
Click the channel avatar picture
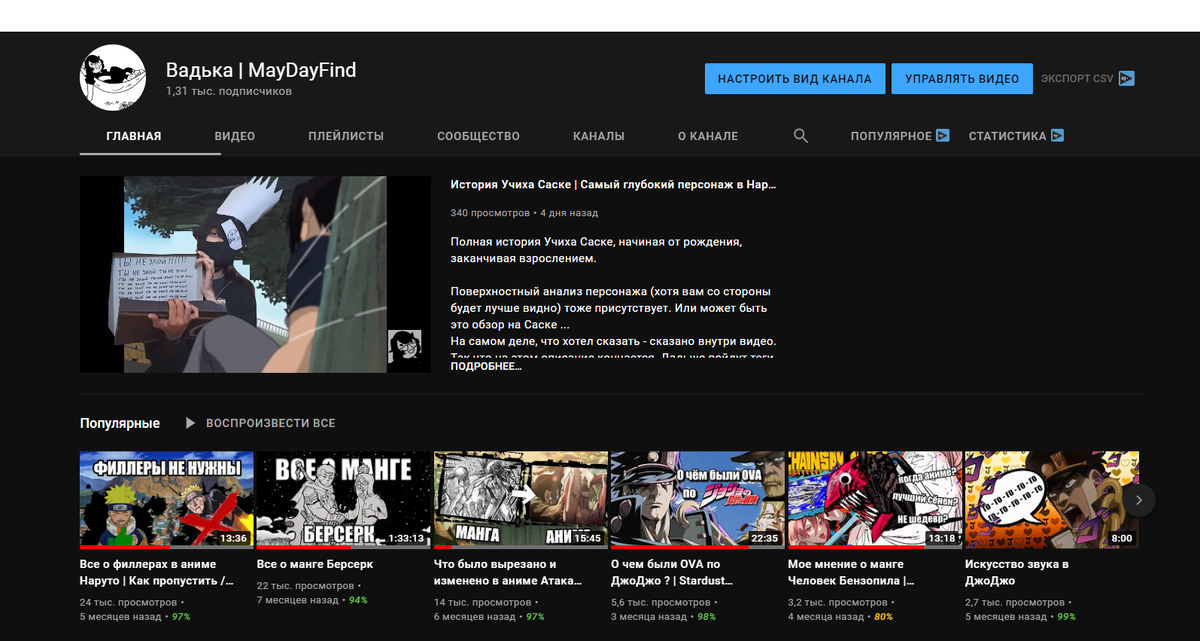[x=114, y=78]
